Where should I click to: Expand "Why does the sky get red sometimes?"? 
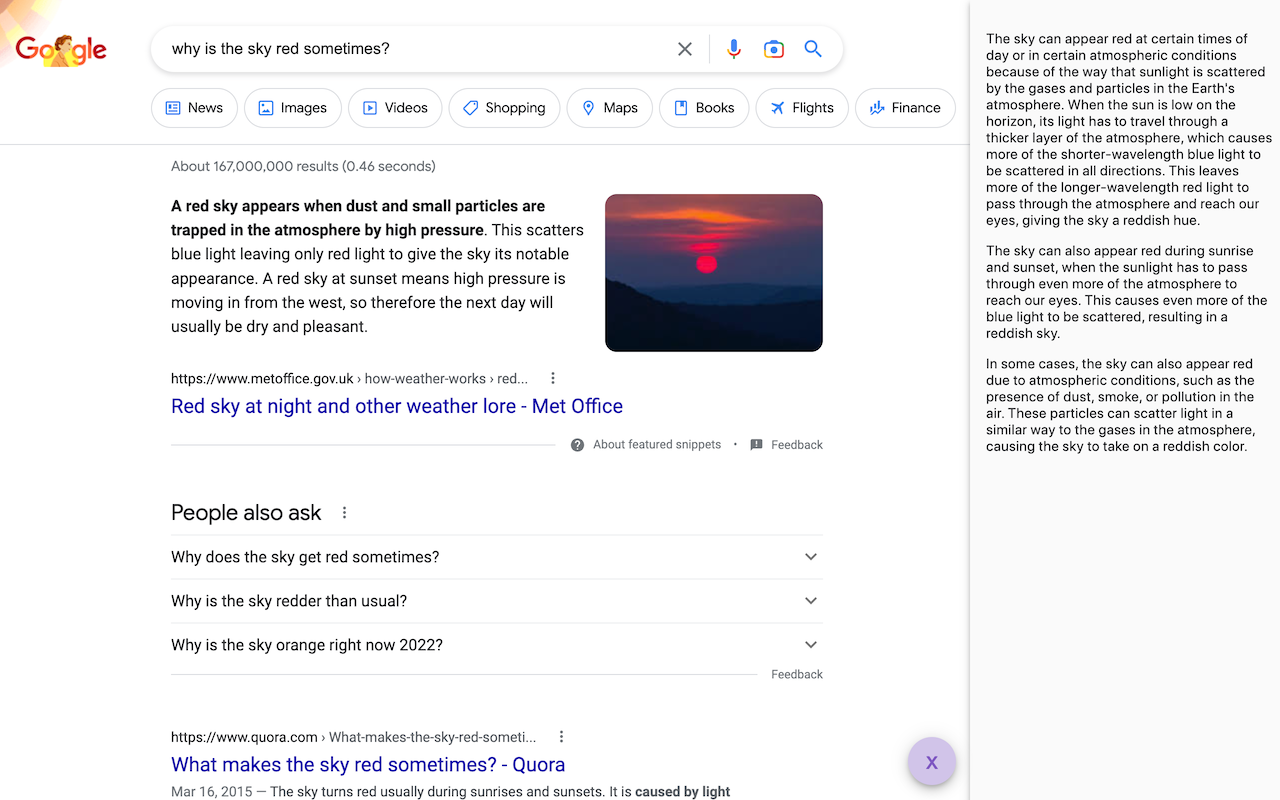(497, 557)
